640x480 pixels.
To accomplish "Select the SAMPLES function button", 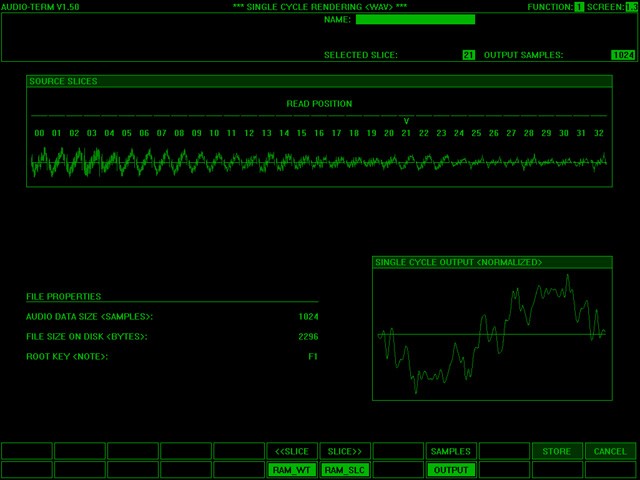I will [x=451, y=451].
